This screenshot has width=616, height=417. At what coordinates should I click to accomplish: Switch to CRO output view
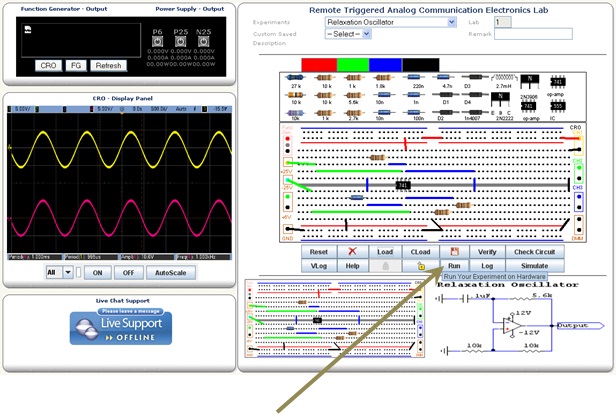tap(48, 65)
